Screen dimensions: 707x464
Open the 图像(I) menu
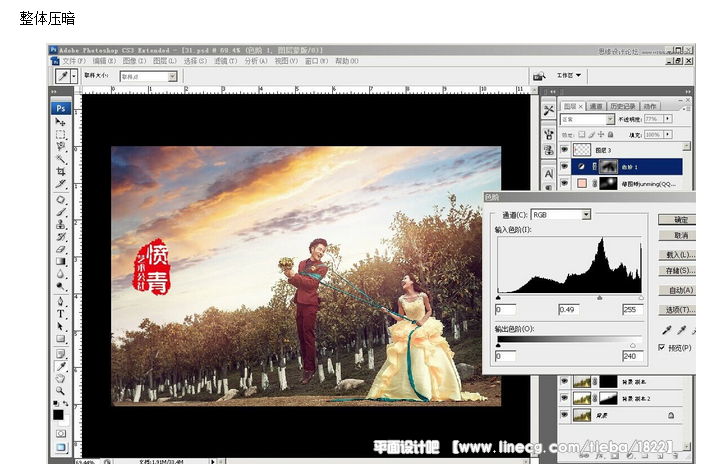pyautogui.click(x=134, y=61)
